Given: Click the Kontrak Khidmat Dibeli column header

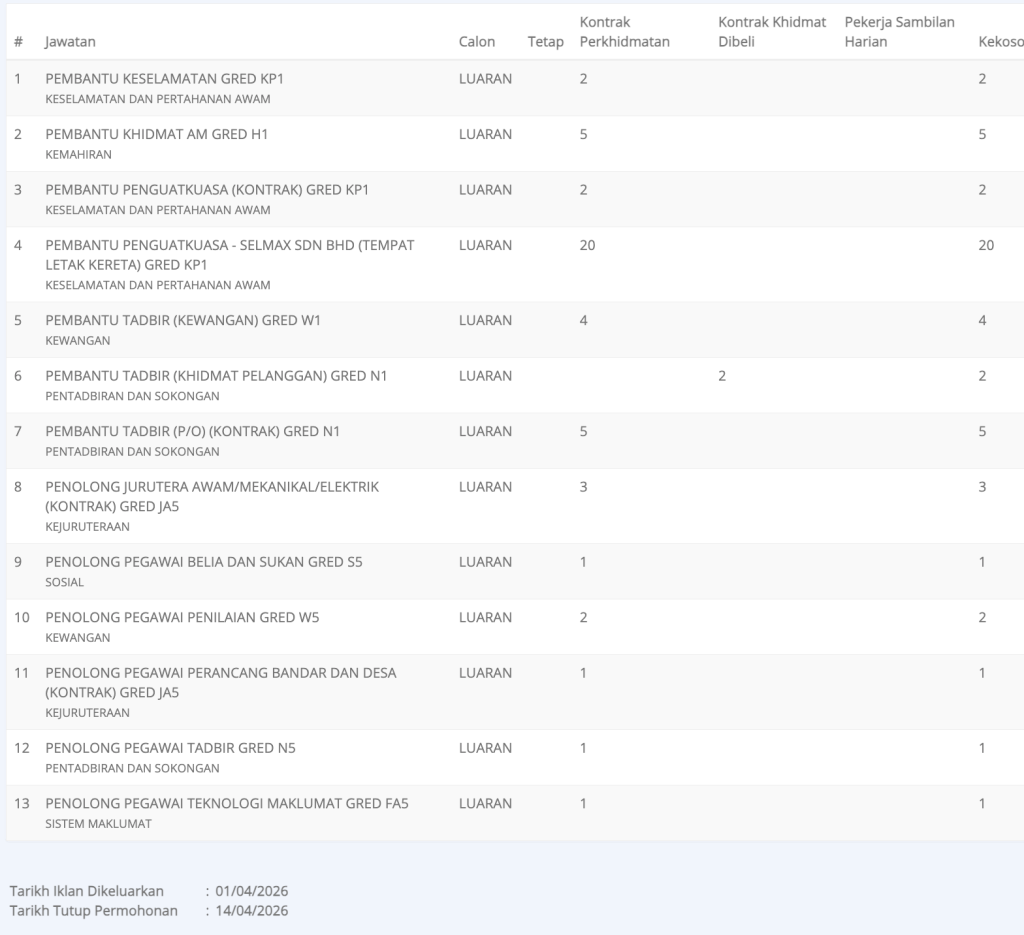Looking at the screenshot, I should tap(772, 32).
